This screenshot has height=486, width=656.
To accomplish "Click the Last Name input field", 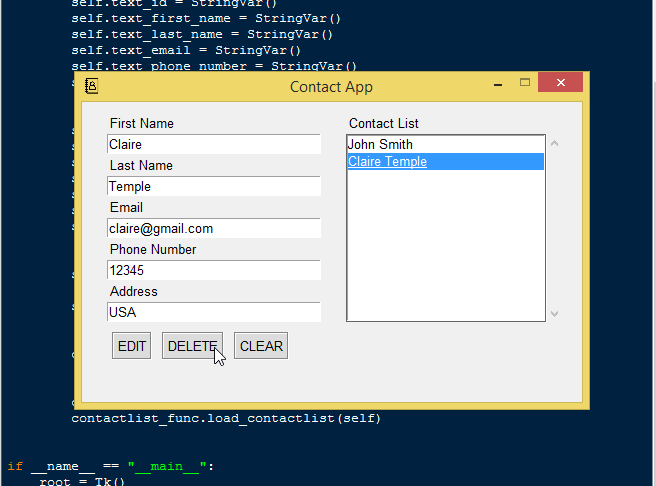I will 213,187.
